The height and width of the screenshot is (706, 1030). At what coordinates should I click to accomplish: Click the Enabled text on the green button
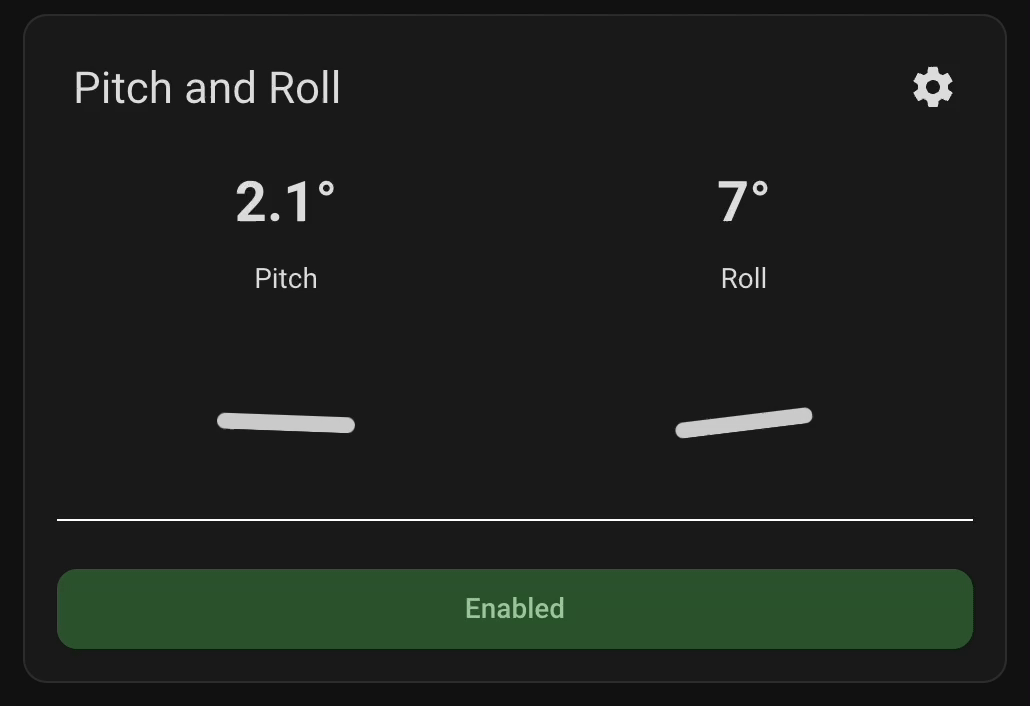click(x=514, y=609)
